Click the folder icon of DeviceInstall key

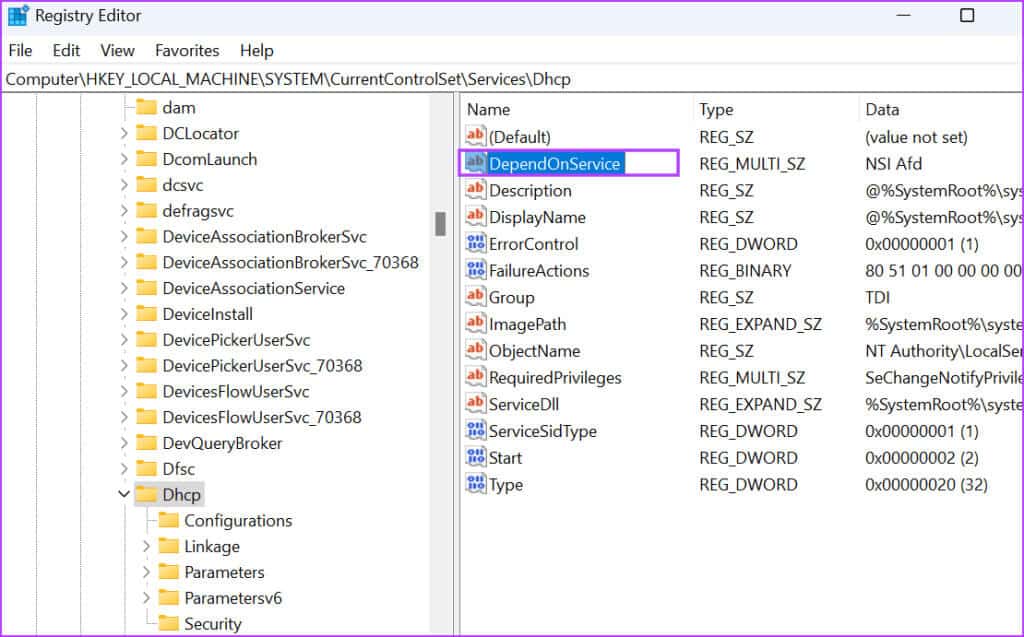pyautogui.click(x=146, y=314)
